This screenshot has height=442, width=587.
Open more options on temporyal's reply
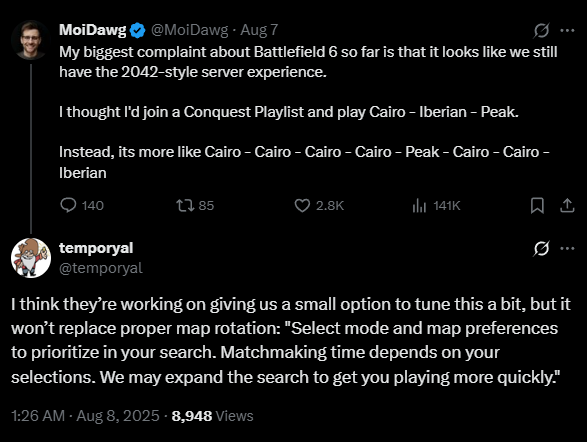pos(567,248)
